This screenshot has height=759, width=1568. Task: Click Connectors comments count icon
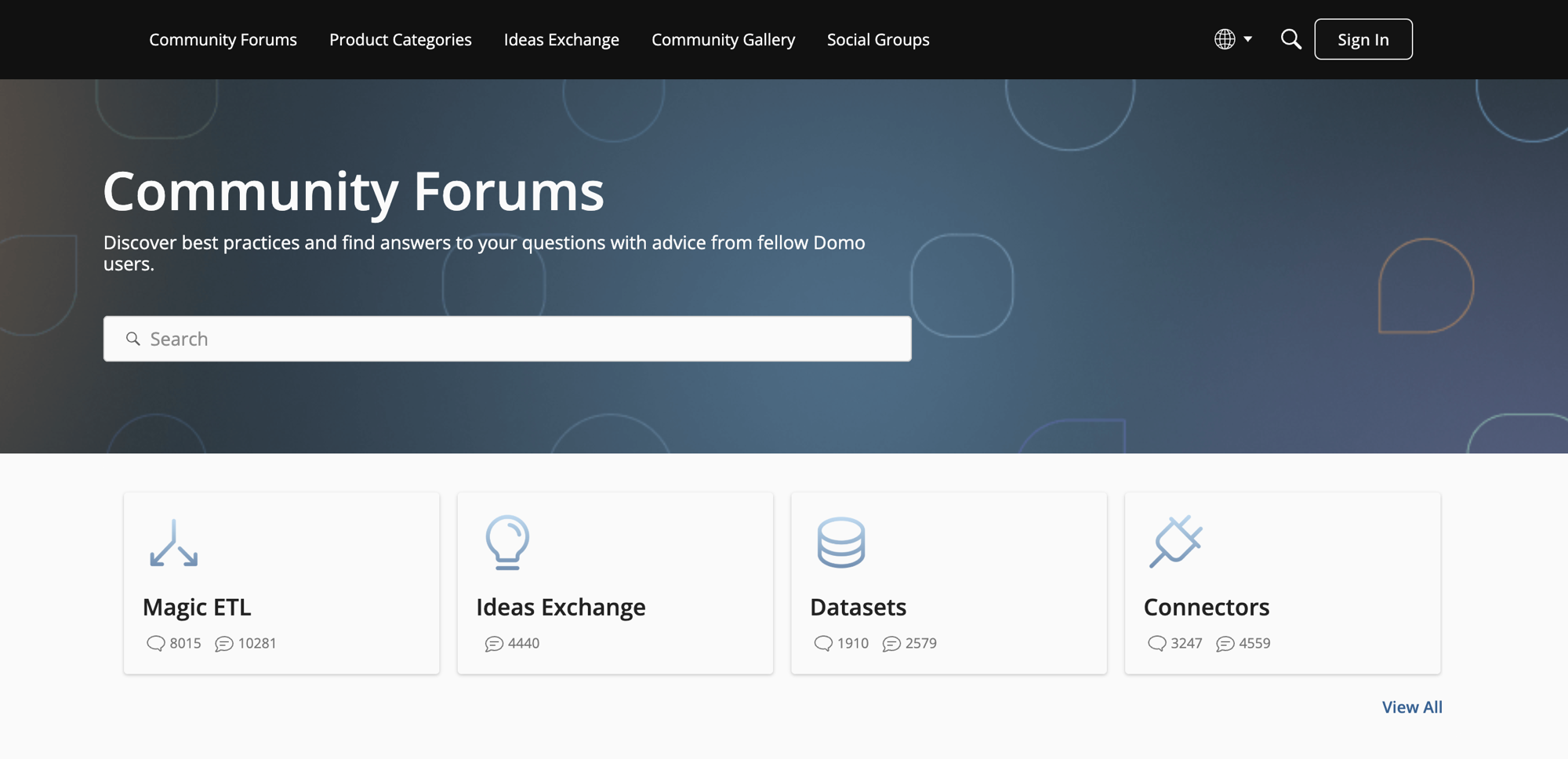[x=1225, y=644]
